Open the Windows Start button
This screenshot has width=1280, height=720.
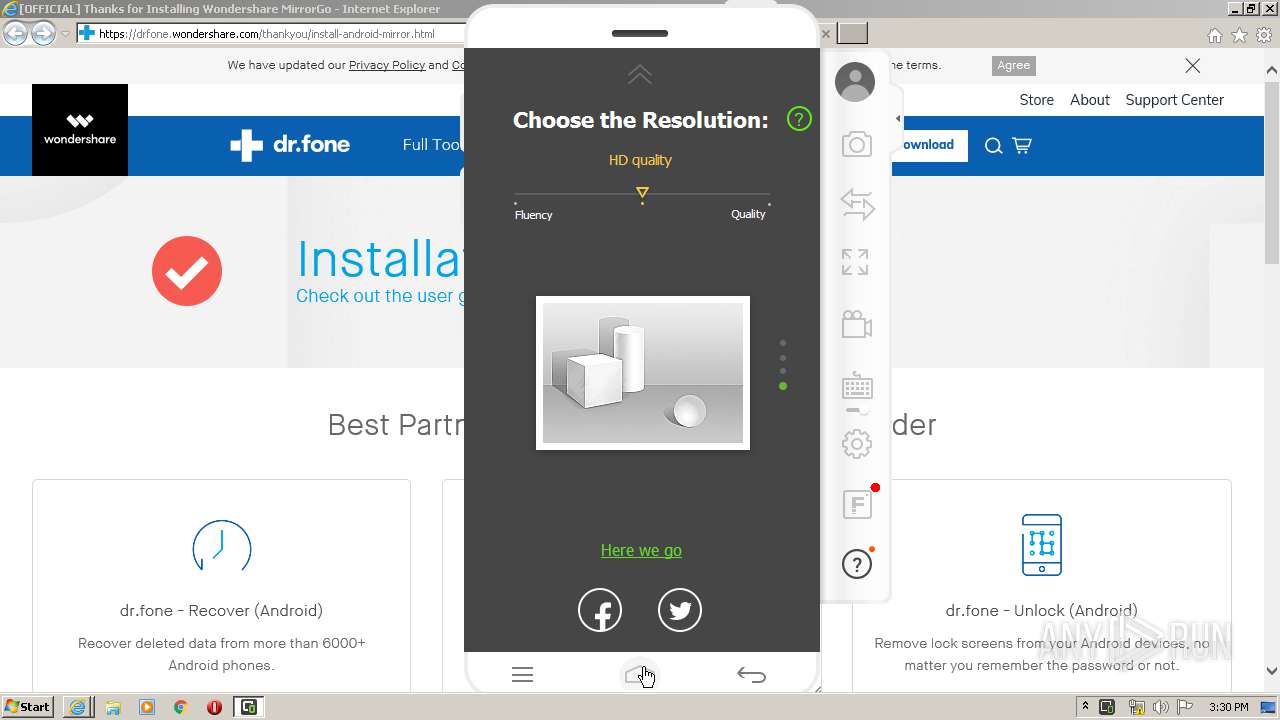click(x=28, y=707)
